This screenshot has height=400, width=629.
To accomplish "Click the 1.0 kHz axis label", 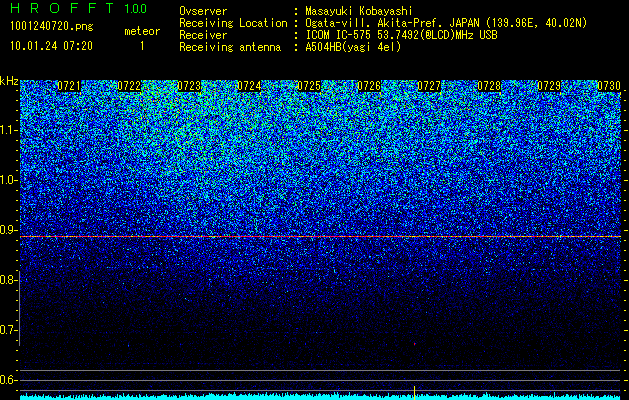I will pos(9,180).
